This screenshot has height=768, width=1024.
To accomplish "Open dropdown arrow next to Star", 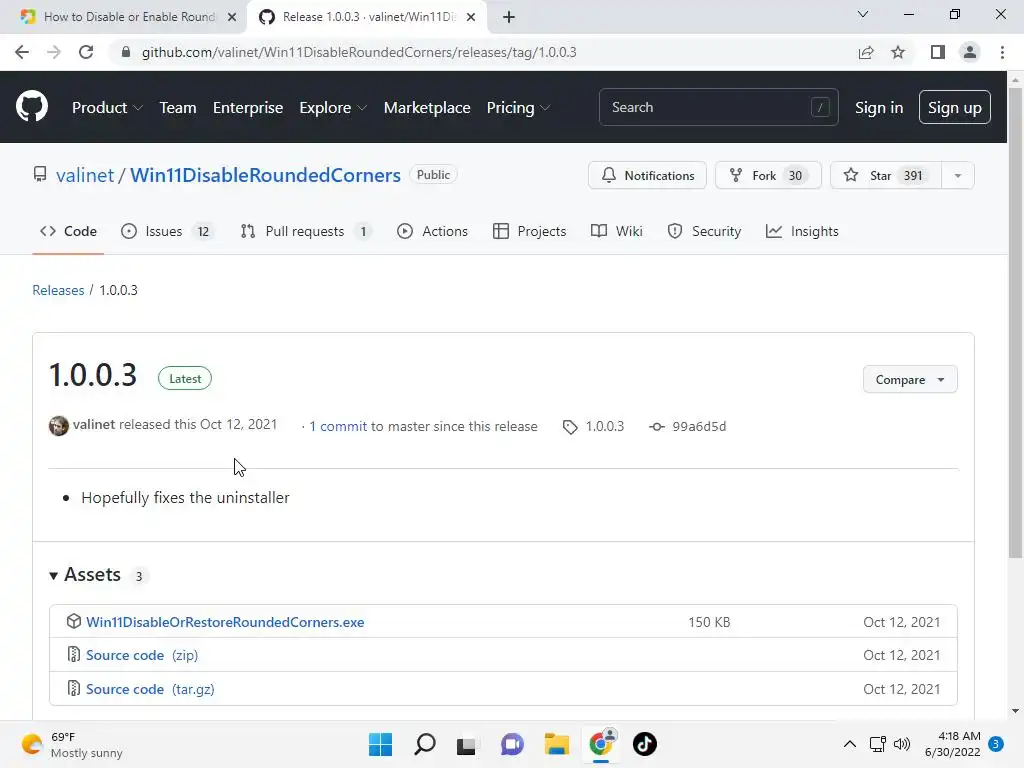I will [957, 176].
